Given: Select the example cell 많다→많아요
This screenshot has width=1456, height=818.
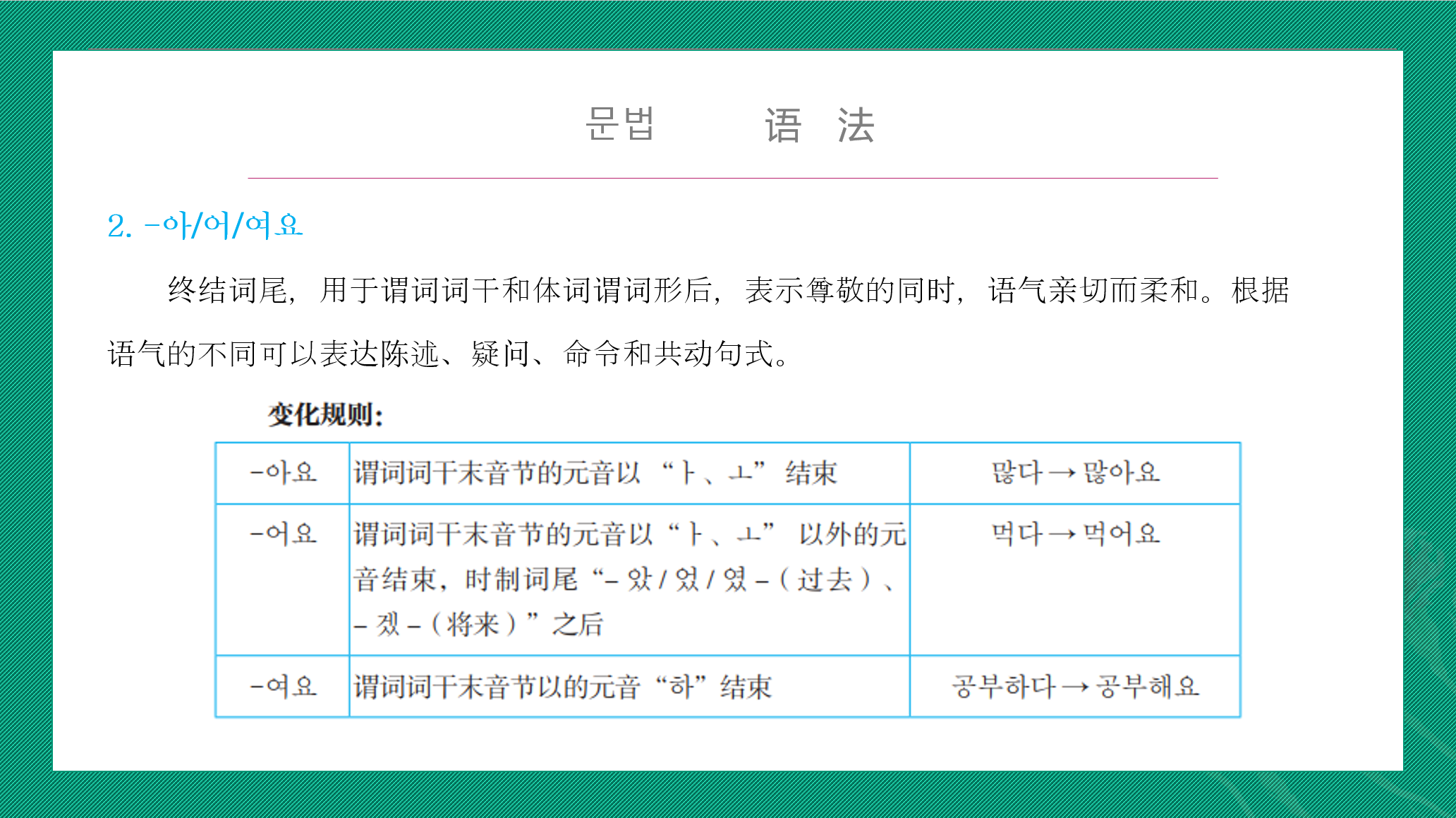Looking at the screenshot, I should [1075, 473].
